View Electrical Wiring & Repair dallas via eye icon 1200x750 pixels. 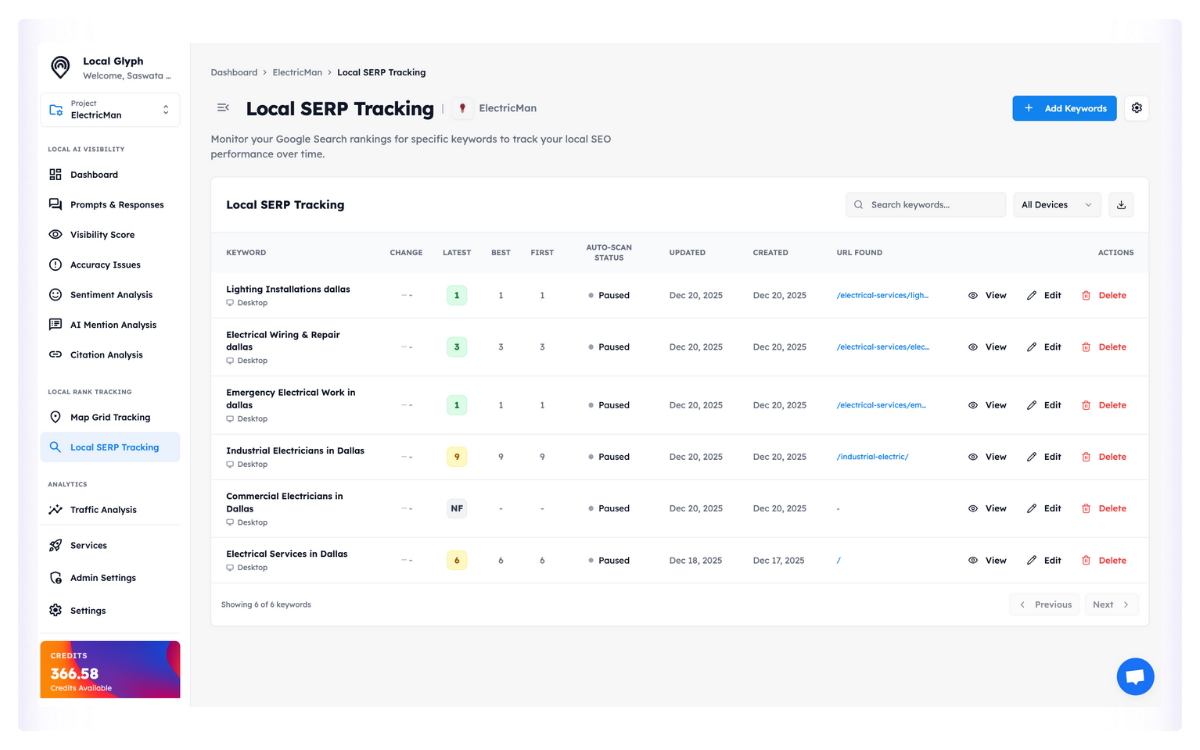[973, 347]
